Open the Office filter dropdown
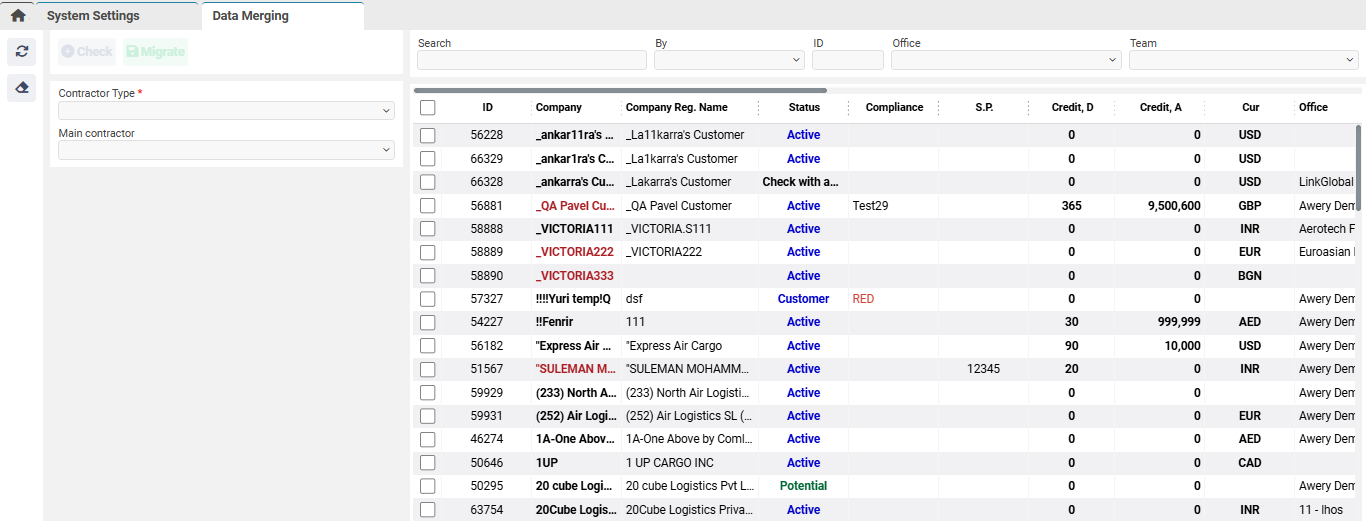 1006,60
